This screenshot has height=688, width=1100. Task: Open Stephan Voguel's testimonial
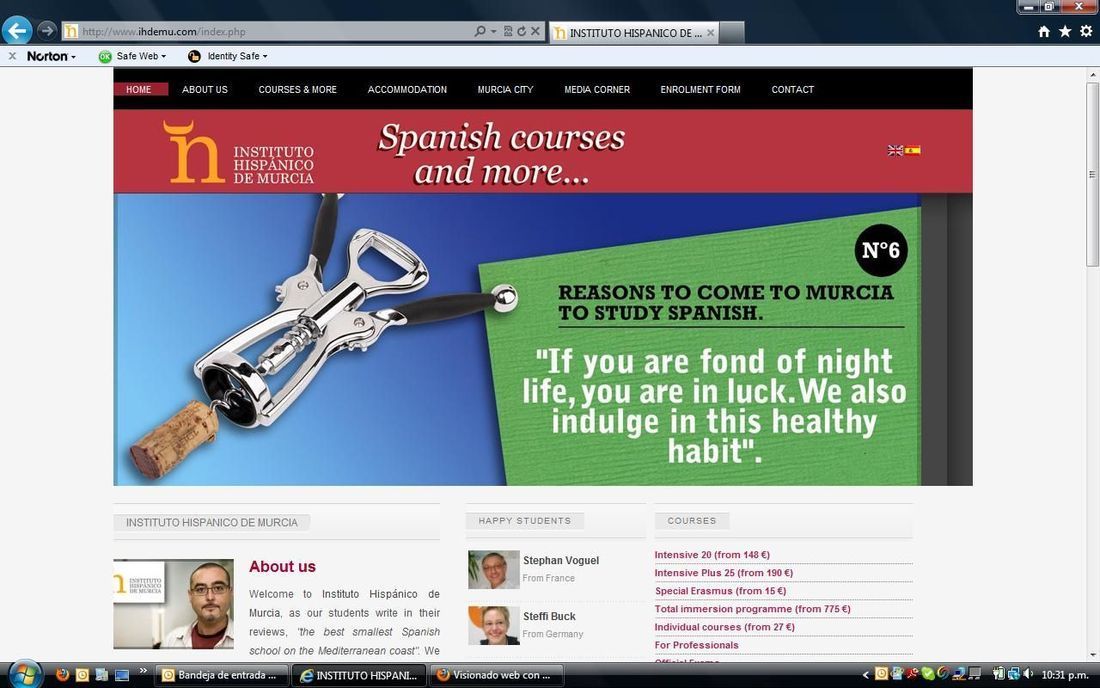(561, 560)
